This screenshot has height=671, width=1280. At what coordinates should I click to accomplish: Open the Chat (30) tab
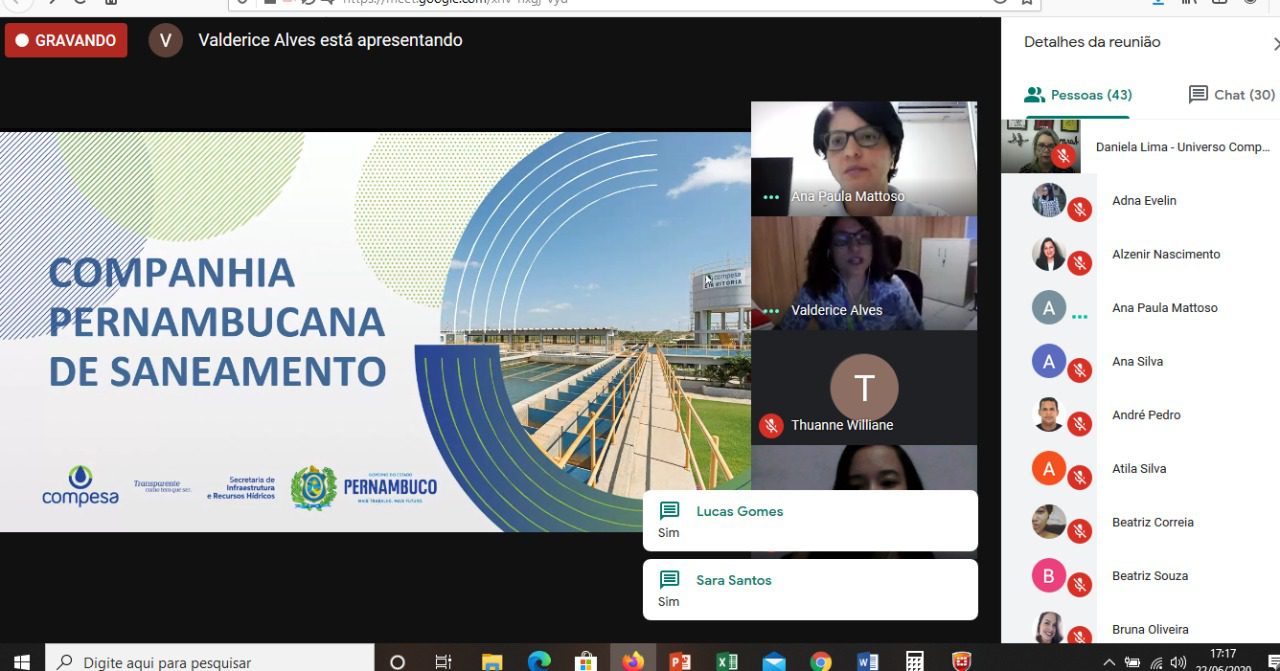pyautogui.click(x=1231, y=95)
